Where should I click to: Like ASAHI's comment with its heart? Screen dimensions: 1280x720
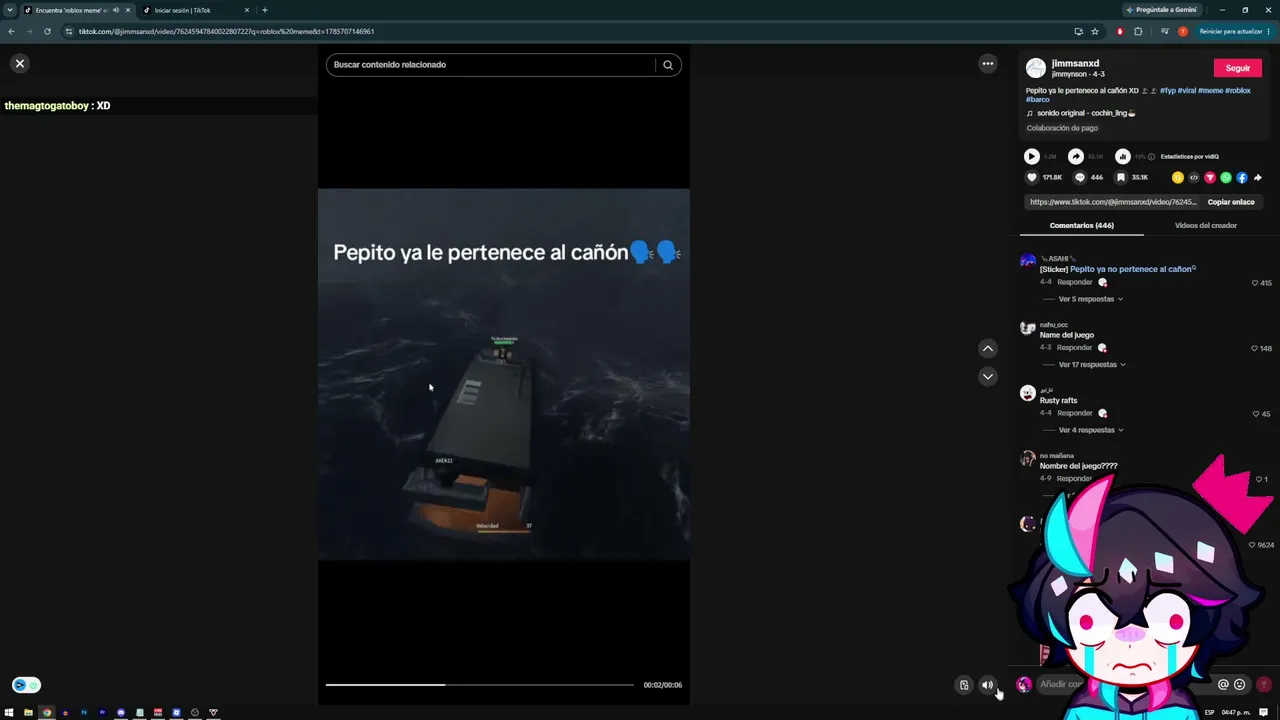(x=1255, y=283)
